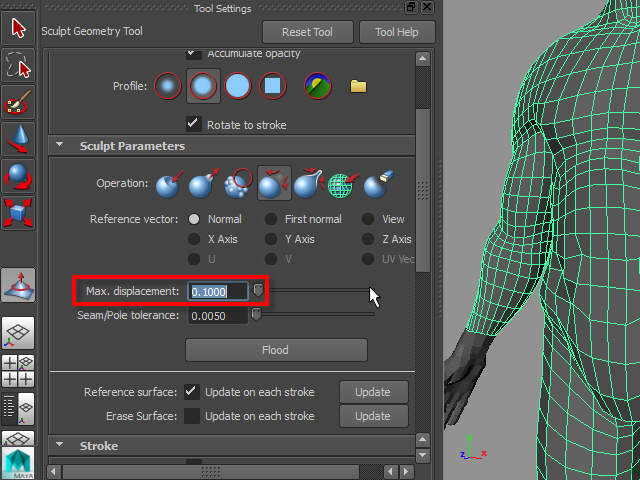The height and width of the screenshot is (480, 640).
Task: Choose the Y Axis reference vector
Action: [271, 239]
